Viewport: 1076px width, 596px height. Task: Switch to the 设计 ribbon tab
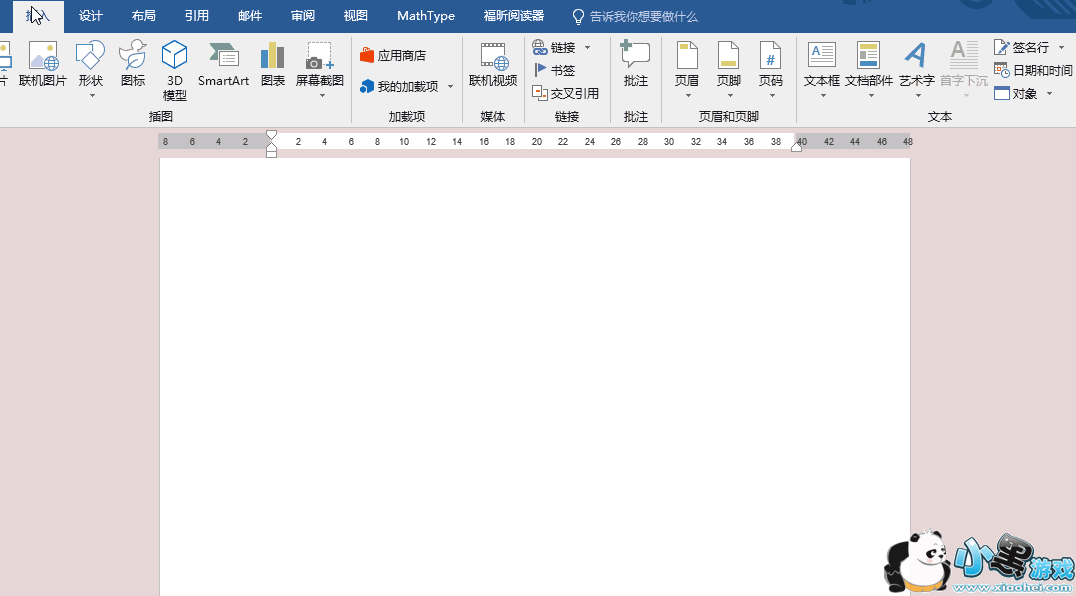click(91, 16)
